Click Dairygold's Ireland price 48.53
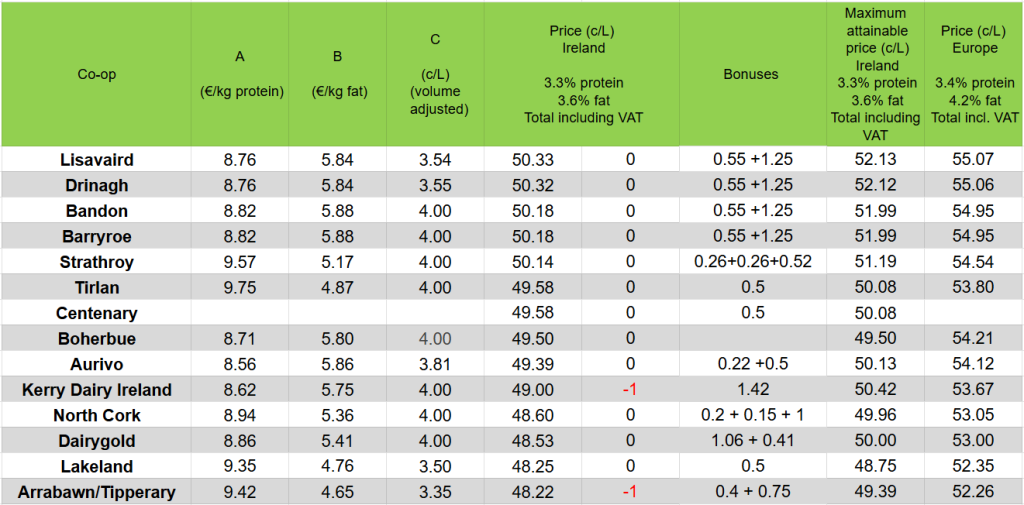 [x=533, y=441]
